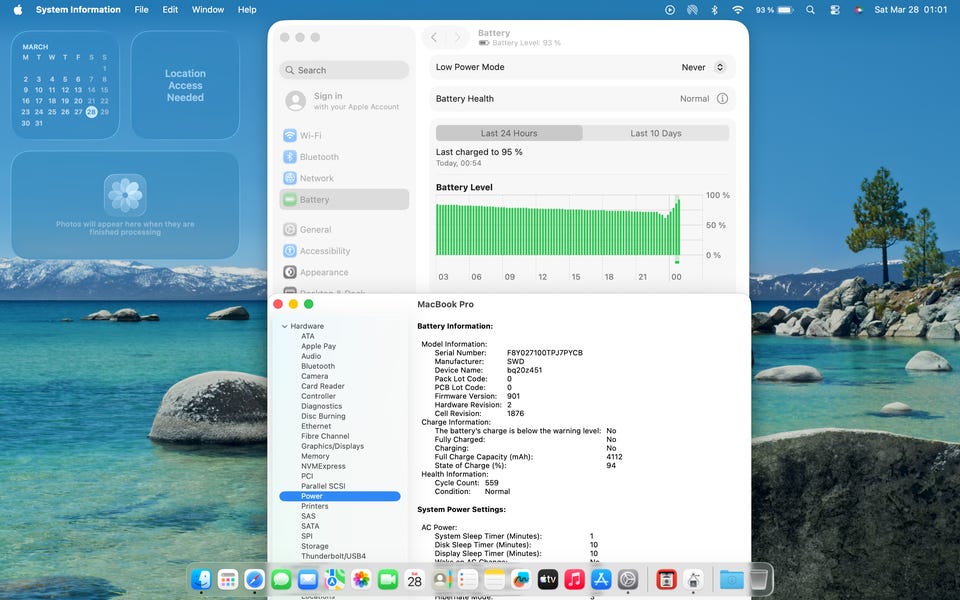Viewport: 960px width, 600px height.
Task: Select Wi-Fi in the settings sidebar
Action: click(x=310, y=135)
